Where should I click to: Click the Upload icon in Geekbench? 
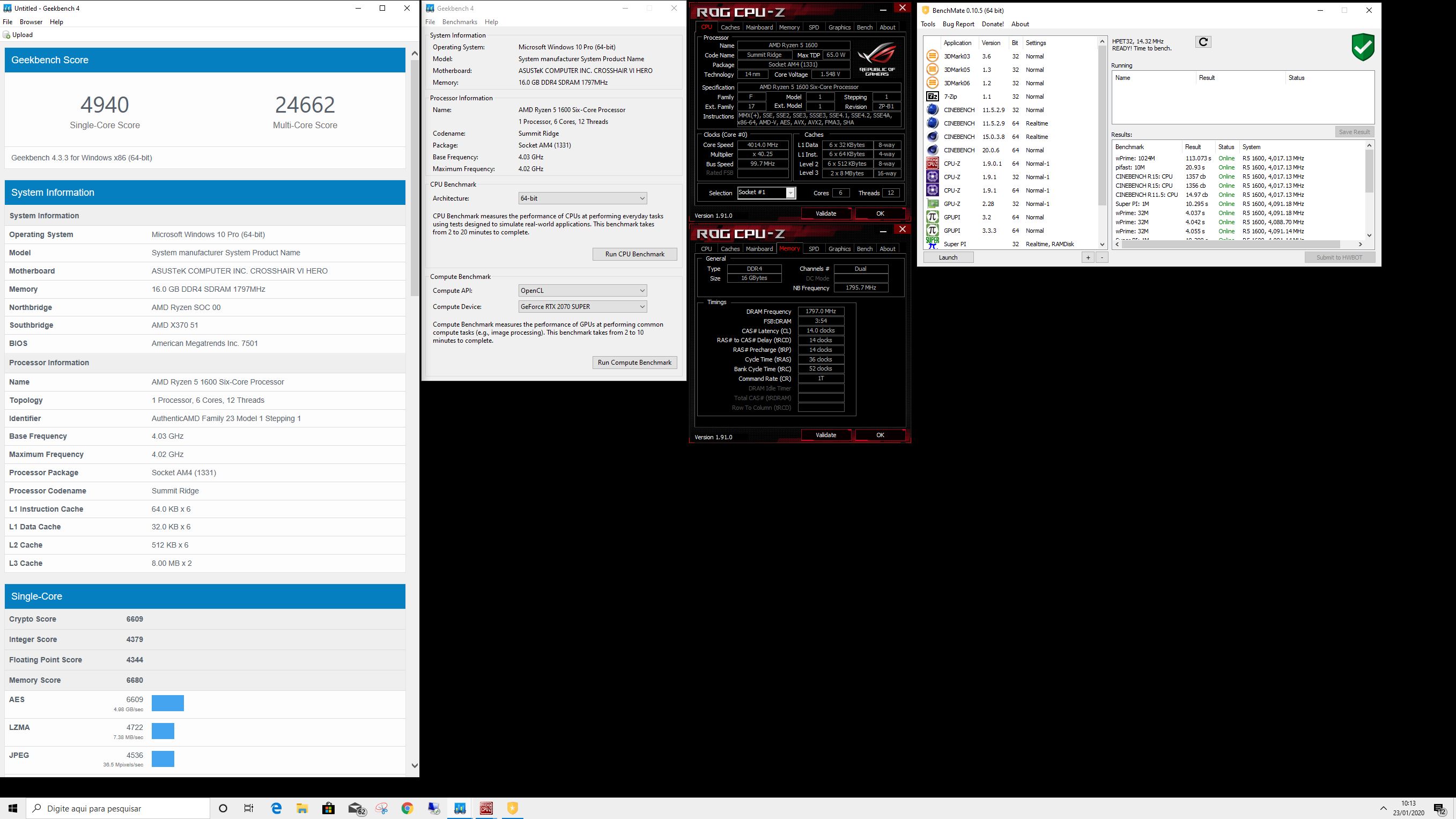(6, 34)
